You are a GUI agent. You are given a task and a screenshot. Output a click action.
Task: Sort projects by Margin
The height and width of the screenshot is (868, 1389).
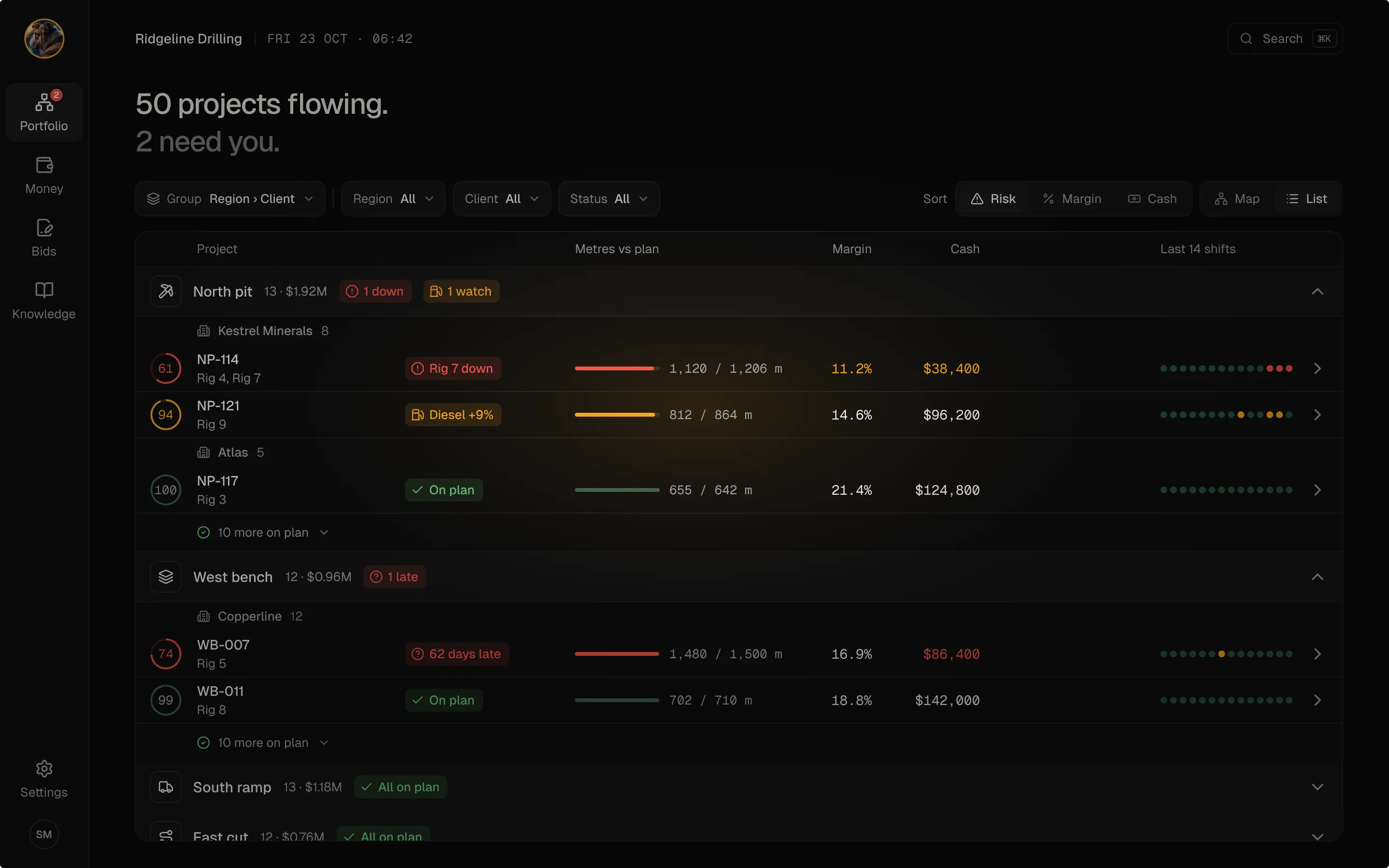(1072, 199)
